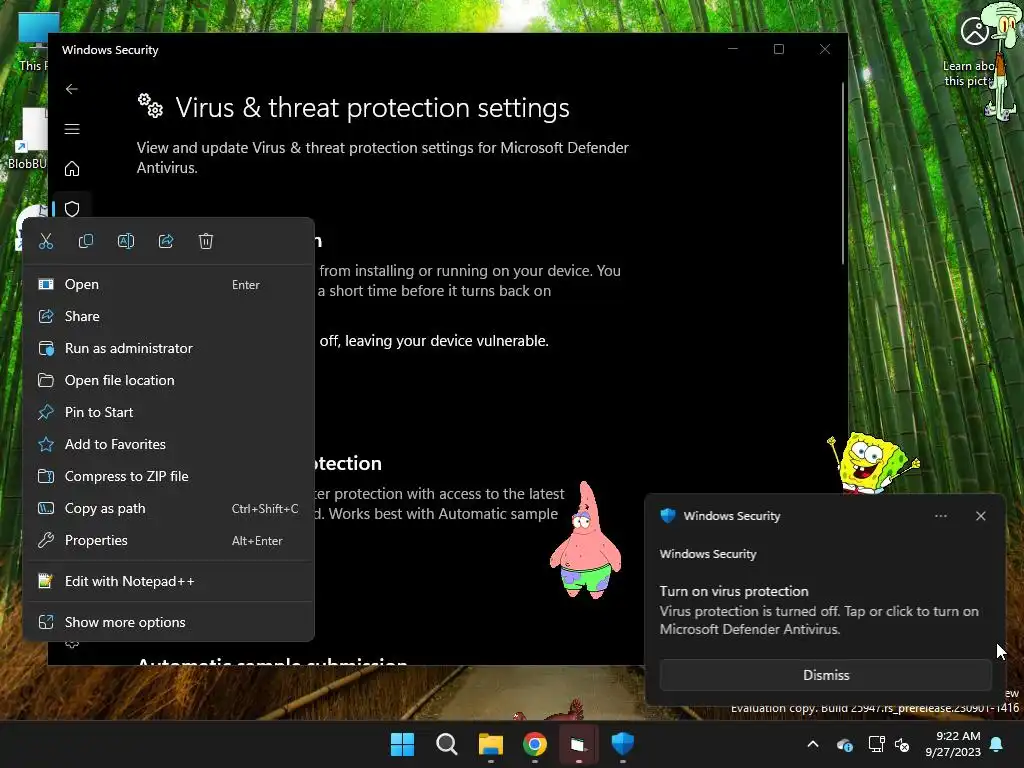This screenshot has height=768, width=1024.
Task: Click the Learn about this picture desktop icon
Action: click(973, 51)
